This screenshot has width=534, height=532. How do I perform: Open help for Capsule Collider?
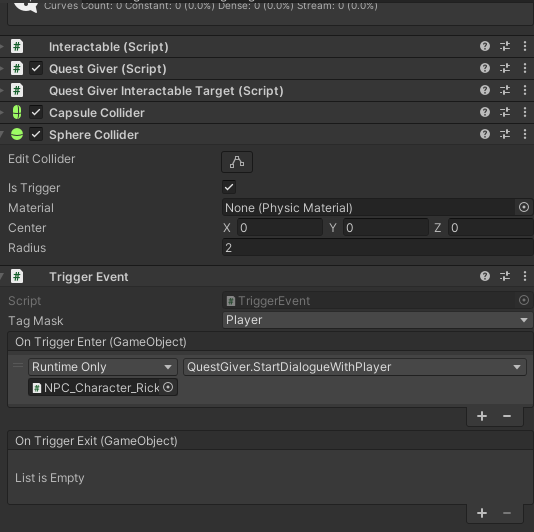[x=485, y=112]
